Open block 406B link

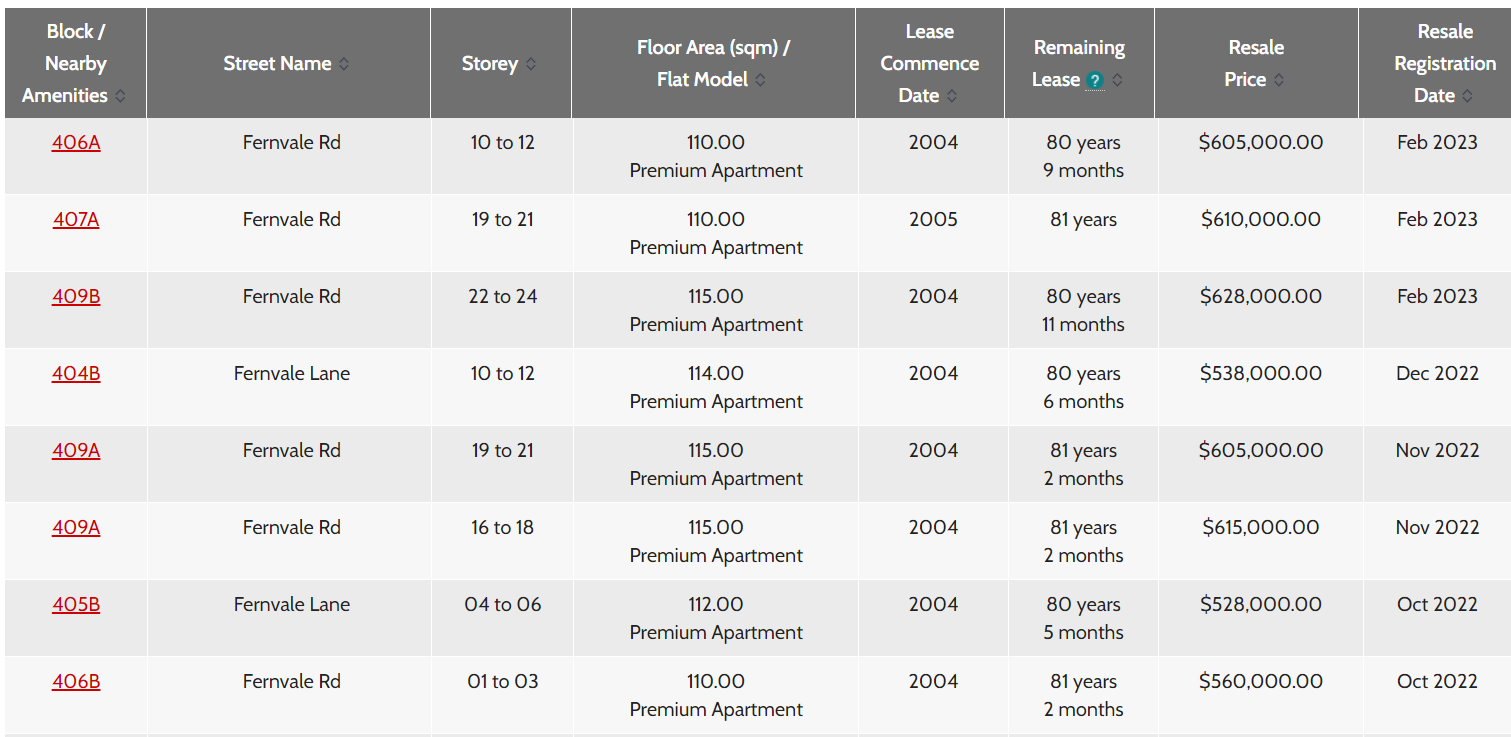[76, 681]
